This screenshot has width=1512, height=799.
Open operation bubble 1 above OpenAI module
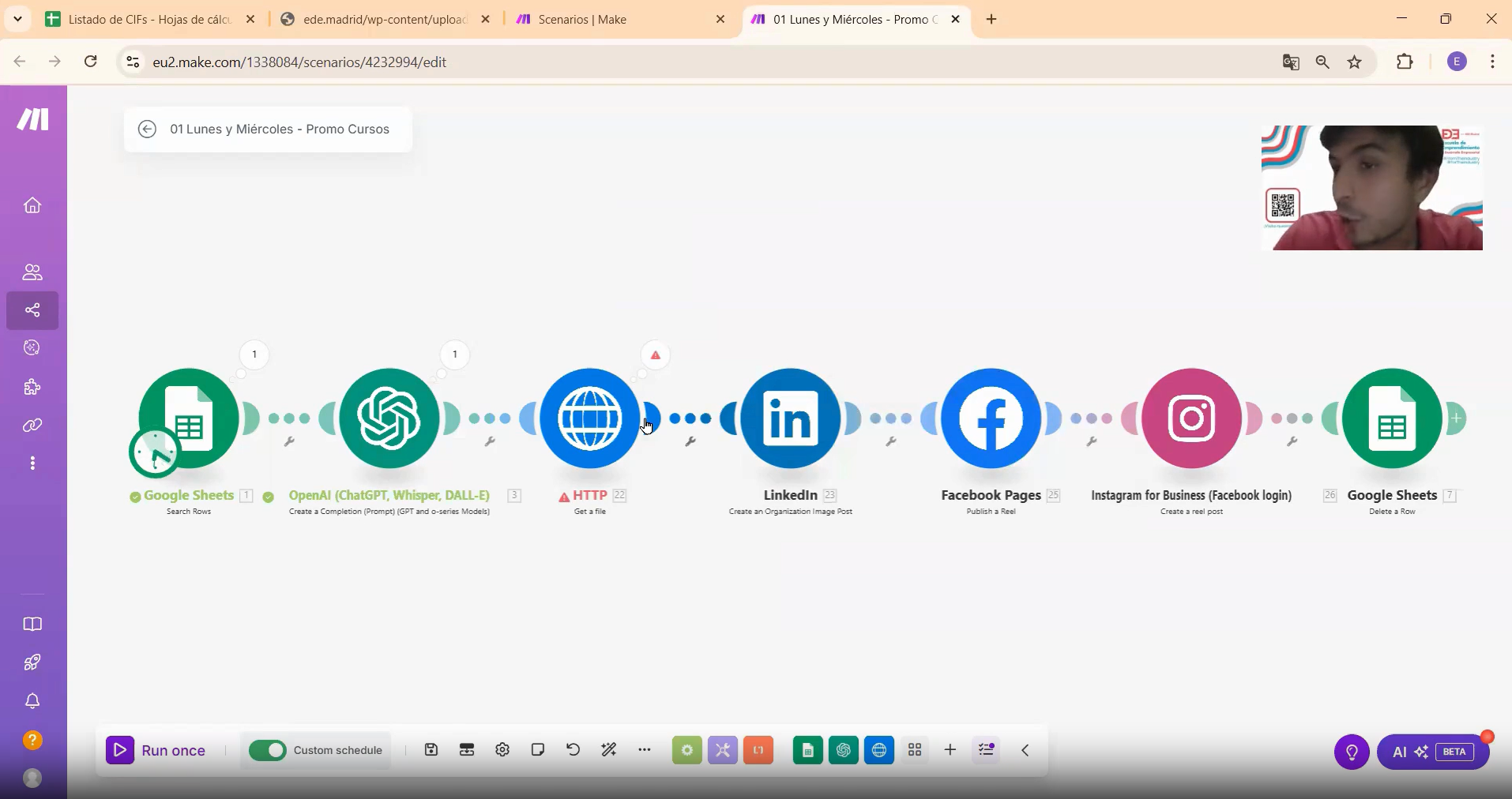pyautogui.click(x=455, y=354)
